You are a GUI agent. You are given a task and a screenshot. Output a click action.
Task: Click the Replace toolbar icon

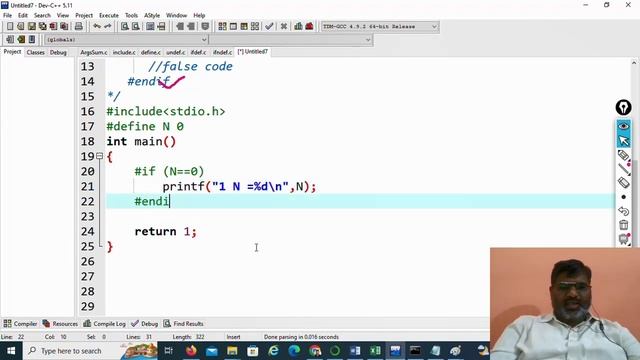[136, 27]
